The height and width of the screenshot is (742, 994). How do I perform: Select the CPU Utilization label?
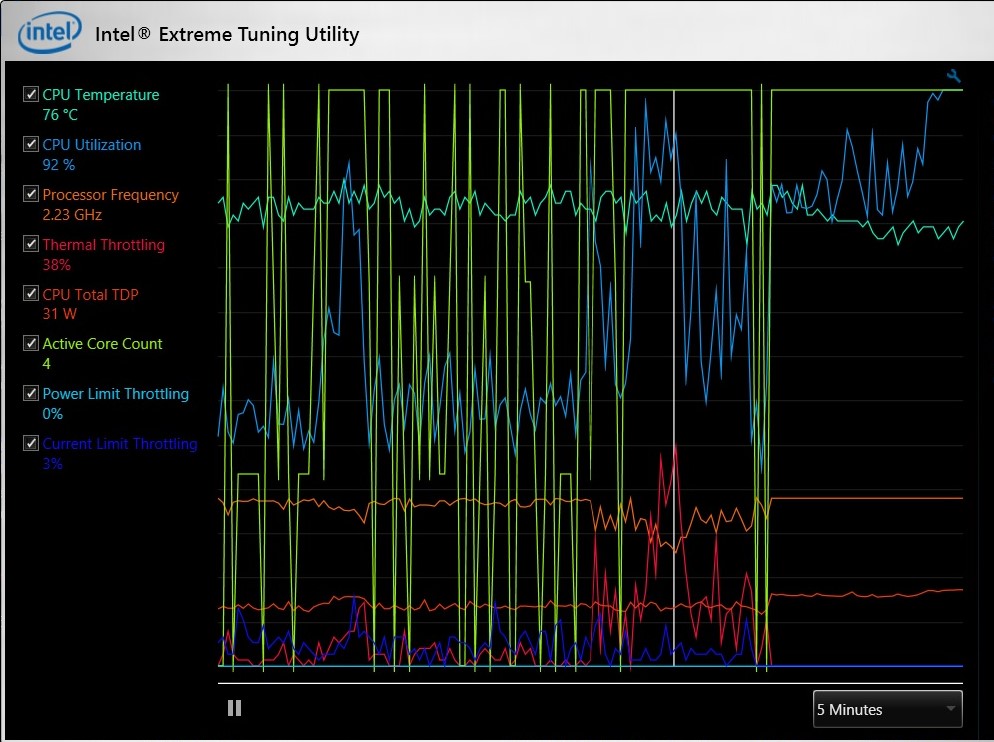click(x=92, y=145)
